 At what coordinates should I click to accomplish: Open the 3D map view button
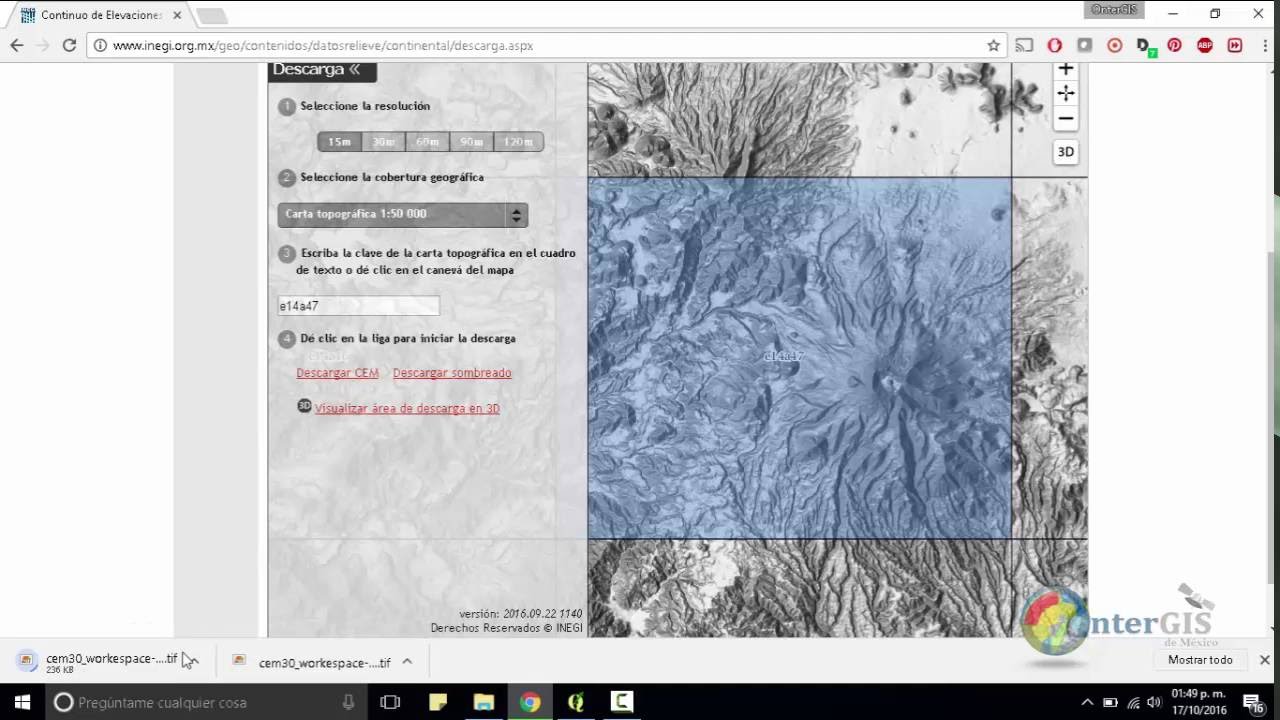tap(1066, 152)
